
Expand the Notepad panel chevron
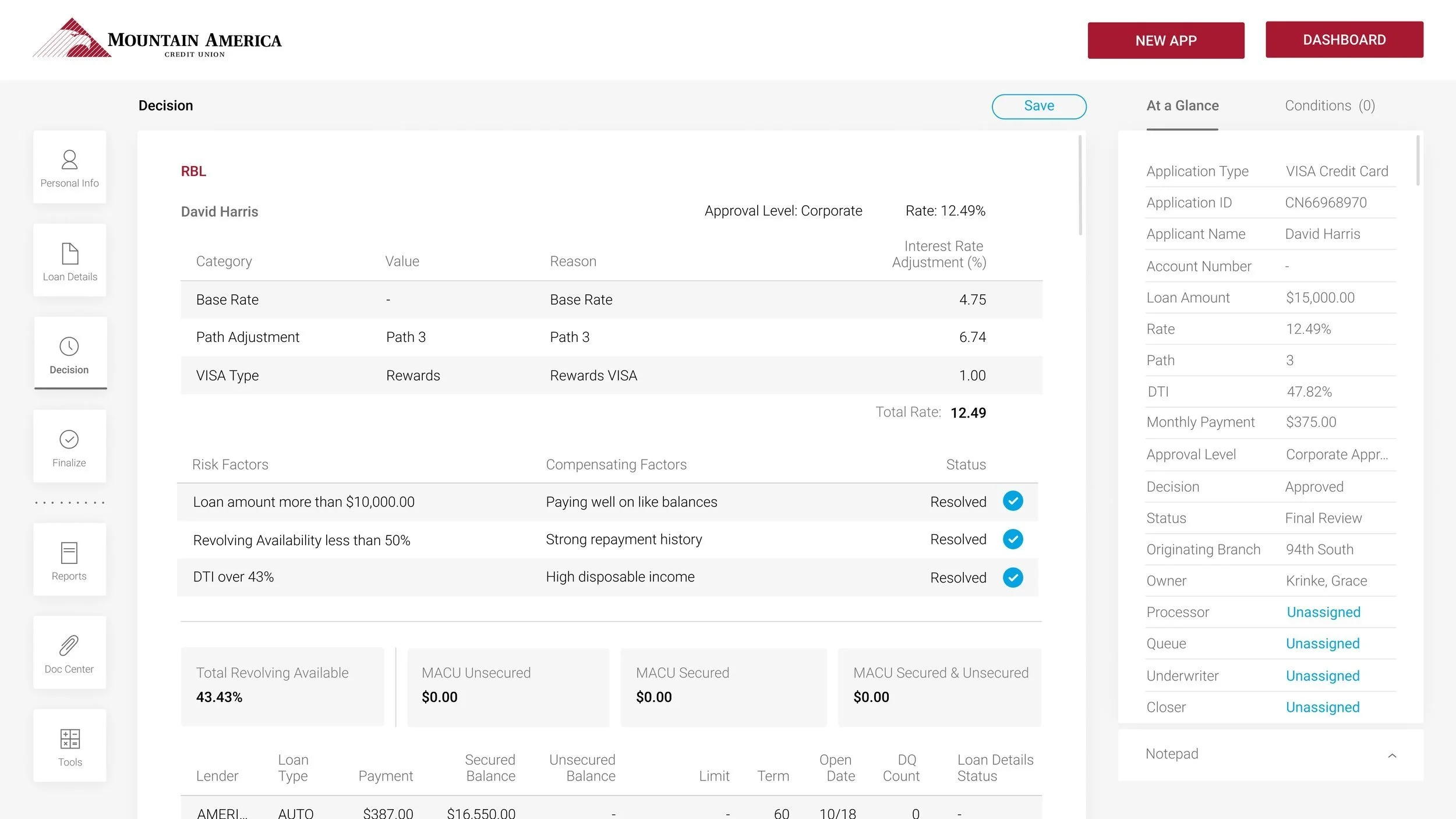tap(1392, 756)
